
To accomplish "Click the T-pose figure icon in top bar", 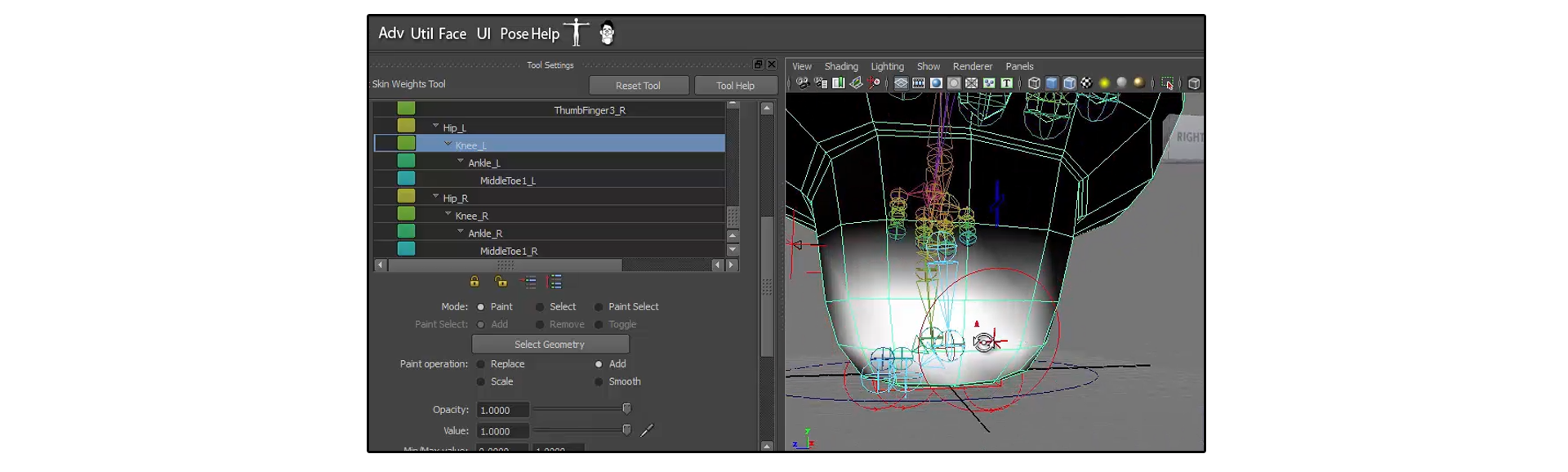I will tap(577, 32).
